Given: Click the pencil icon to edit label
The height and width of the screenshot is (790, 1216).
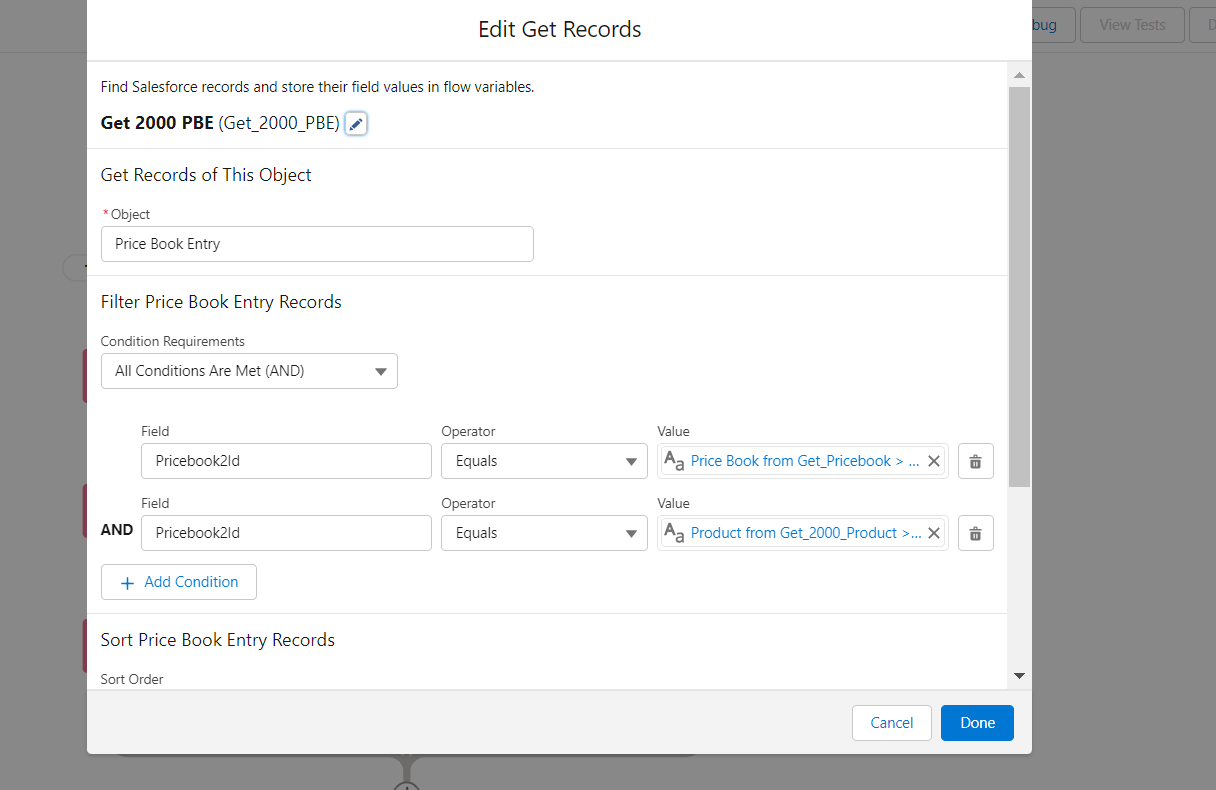Looking at the screenshot, I should (356, 124).
